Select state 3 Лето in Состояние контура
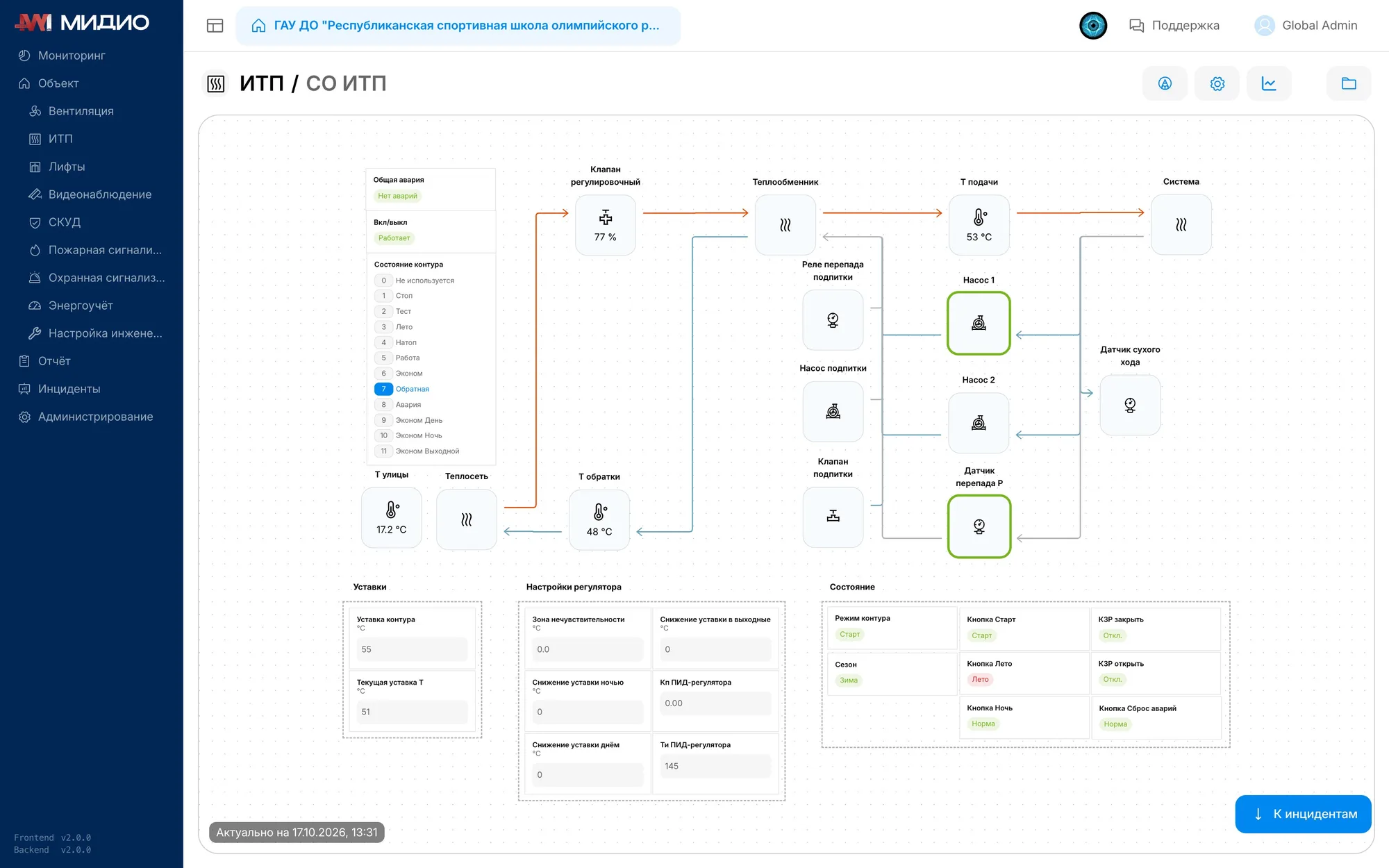Screen dimensions: 1389x868 click(394, 327)
